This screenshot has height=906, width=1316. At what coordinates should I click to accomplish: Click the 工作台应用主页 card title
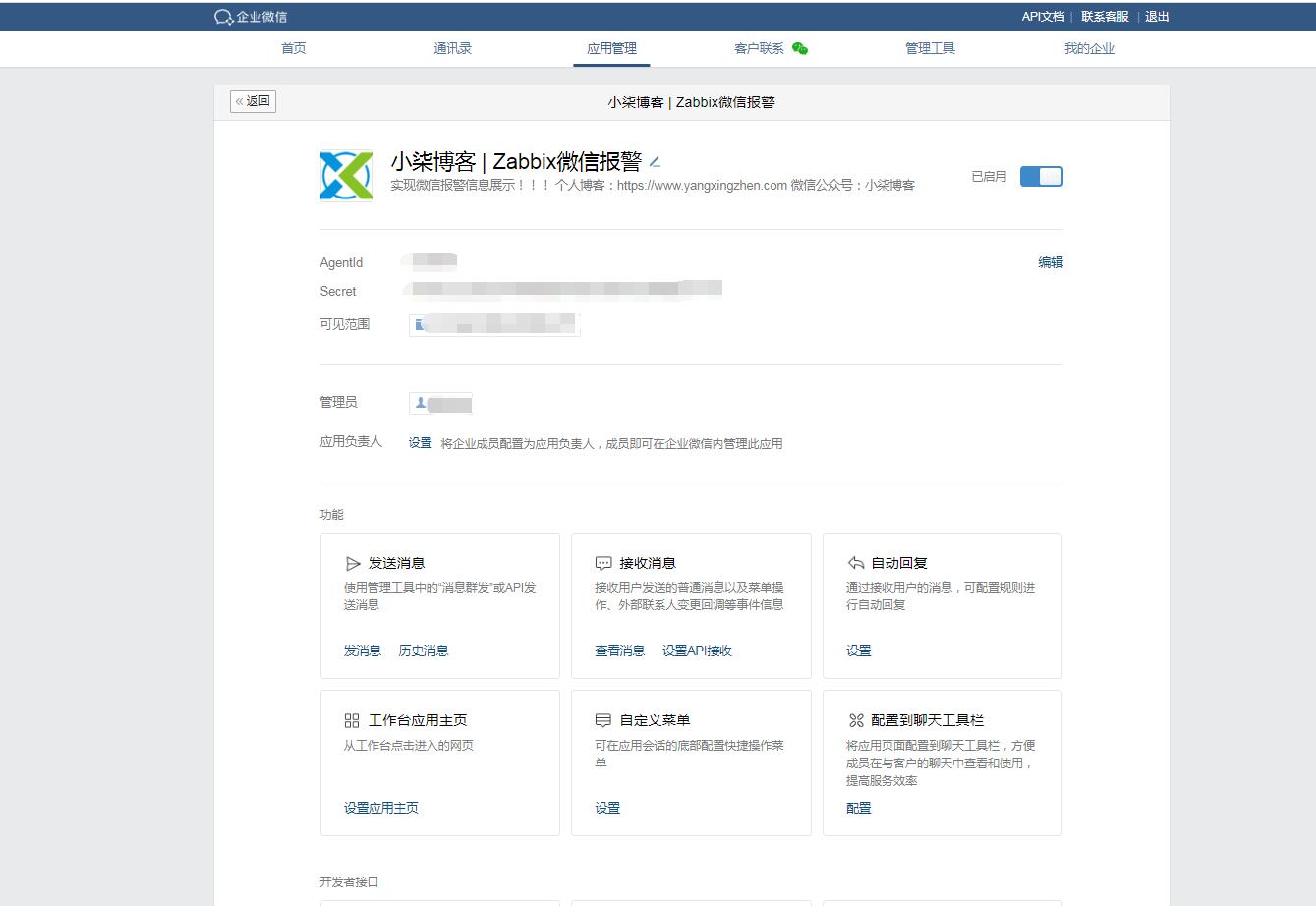click(418, 720)
